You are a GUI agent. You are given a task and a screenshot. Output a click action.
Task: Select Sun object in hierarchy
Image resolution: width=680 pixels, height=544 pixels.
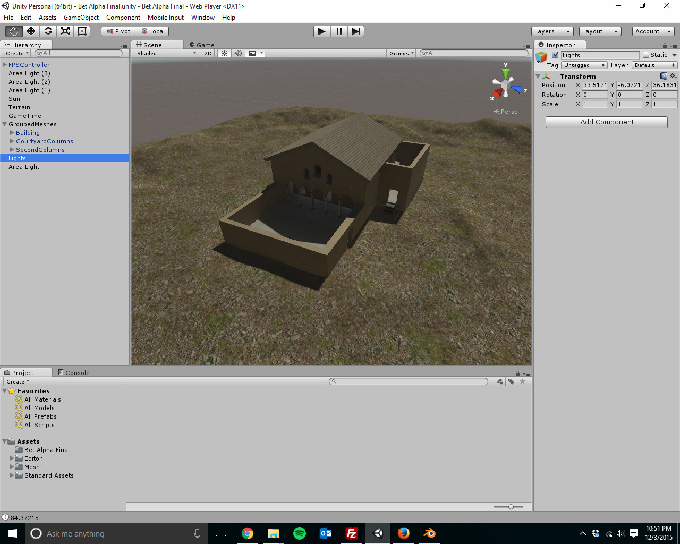click(14, 99)
